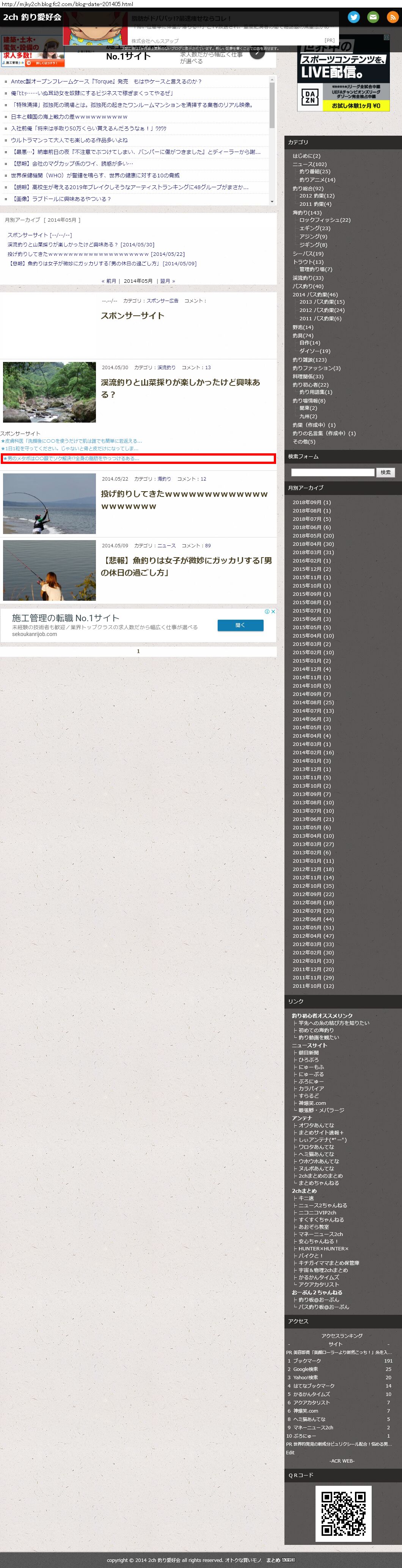Open the Twitter icon in the header
The image size is (402, 1568).
[x=353, y=17]
